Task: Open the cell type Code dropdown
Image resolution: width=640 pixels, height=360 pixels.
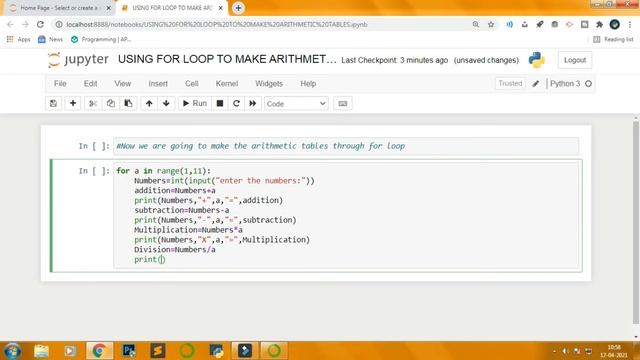Action: point(296,104)
